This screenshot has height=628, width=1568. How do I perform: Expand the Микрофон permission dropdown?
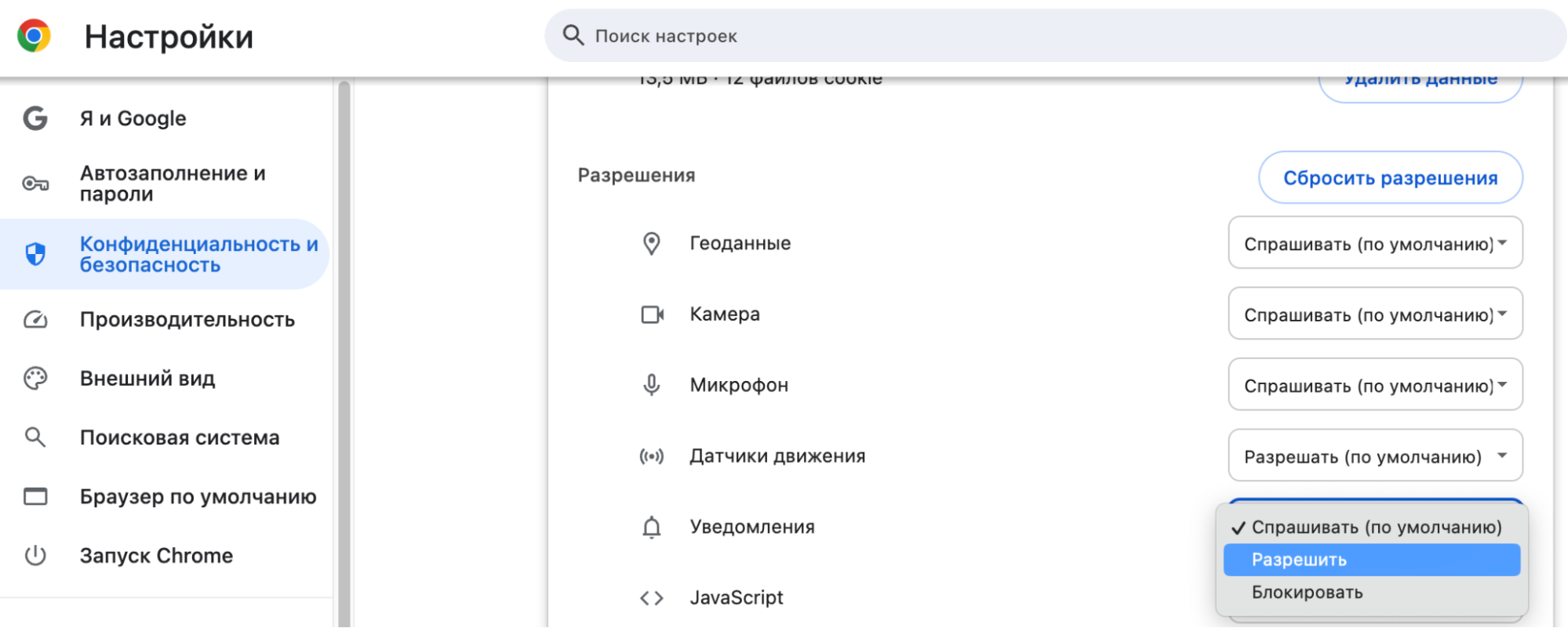tap(1374, 385)
